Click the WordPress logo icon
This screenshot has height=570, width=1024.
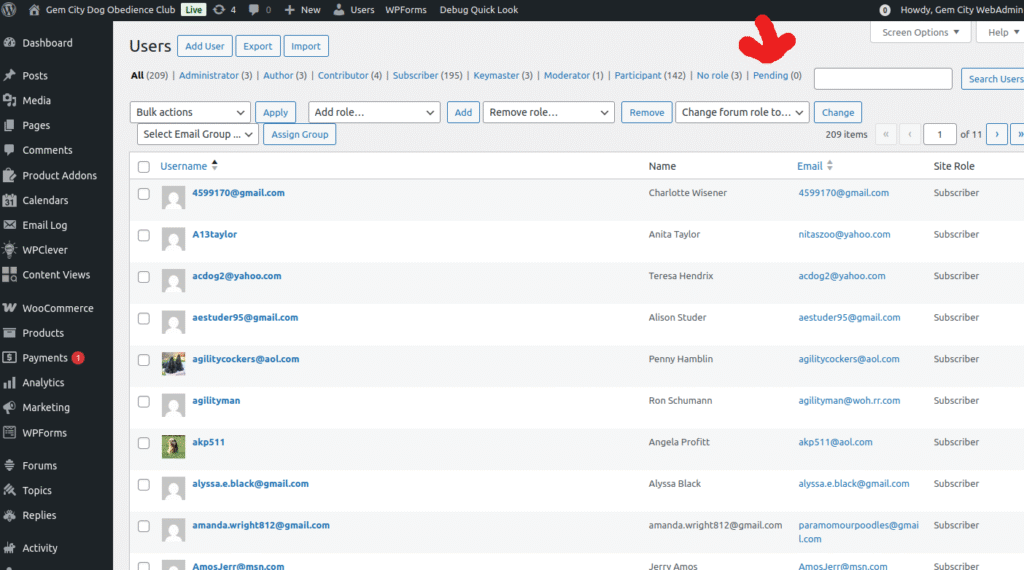pyautogui.click(x=10, y=10)
